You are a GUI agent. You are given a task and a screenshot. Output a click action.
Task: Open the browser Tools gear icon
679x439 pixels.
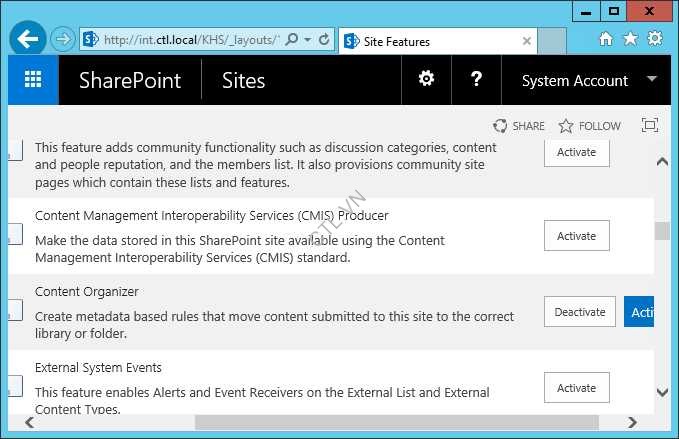pyautogui.click(x=655, y=39)
